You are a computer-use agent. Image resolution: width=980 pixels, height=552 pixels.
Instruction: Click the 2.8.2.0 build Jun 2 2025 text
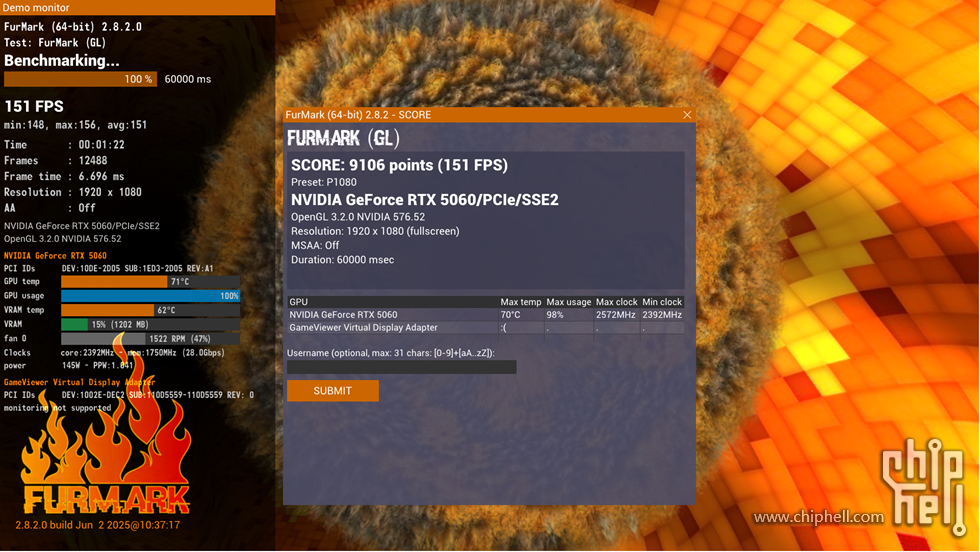[x=98, y=525]
